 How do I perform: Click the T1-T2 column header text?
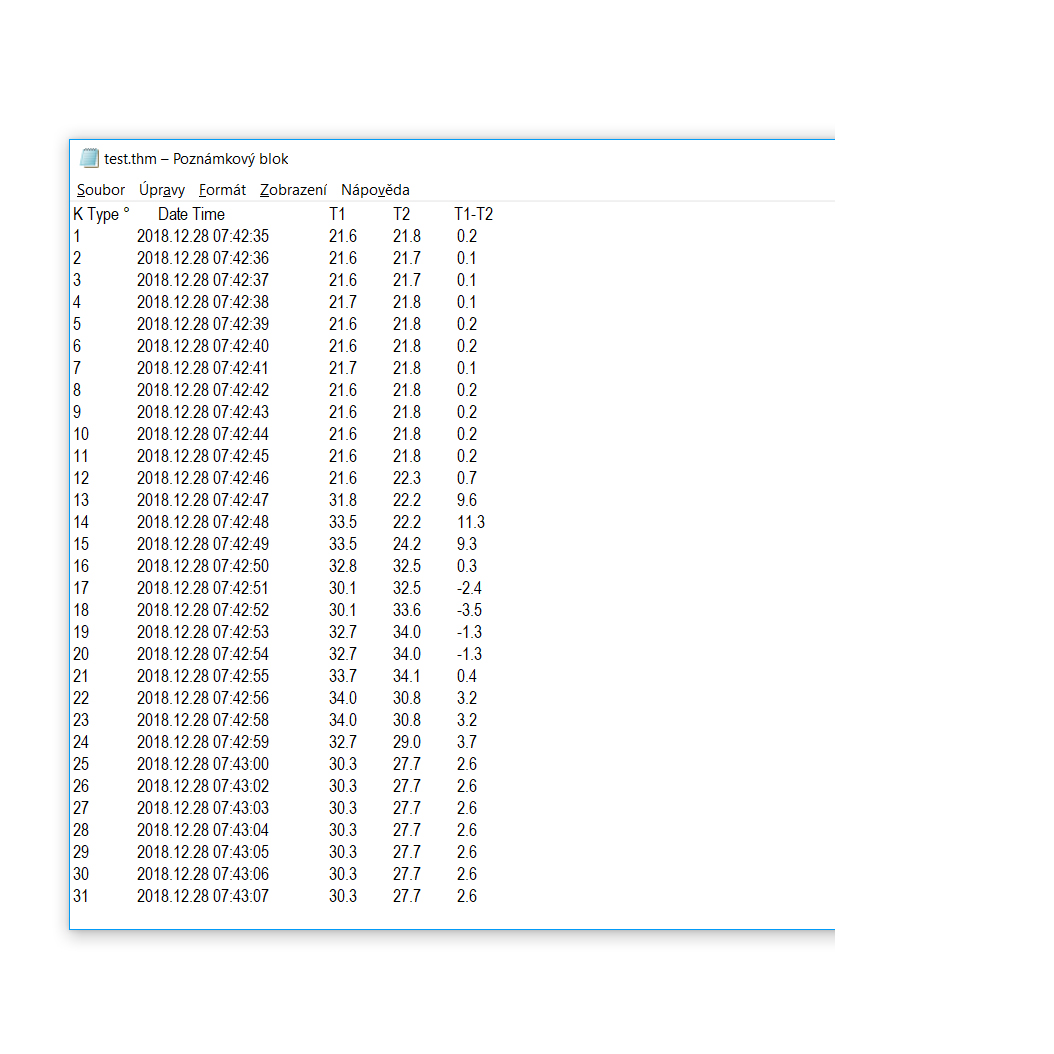coord(473,214)
